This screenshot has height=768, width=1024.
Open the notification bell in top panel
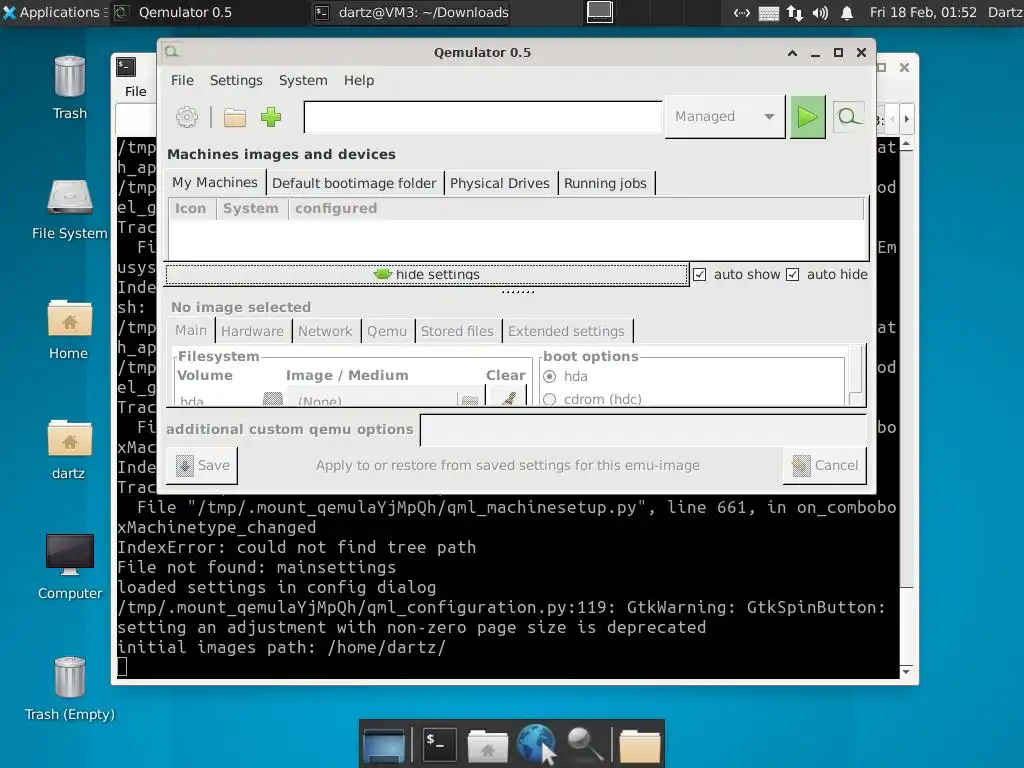click(x=846, y=12)
